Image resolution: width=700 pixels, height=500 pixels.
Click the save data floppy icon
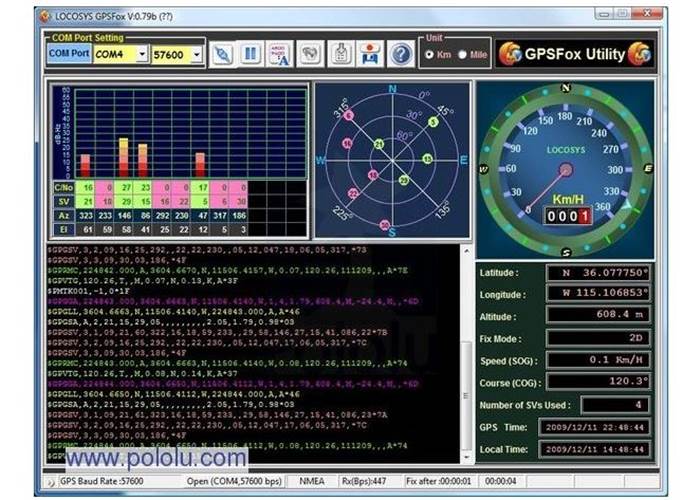370,53
